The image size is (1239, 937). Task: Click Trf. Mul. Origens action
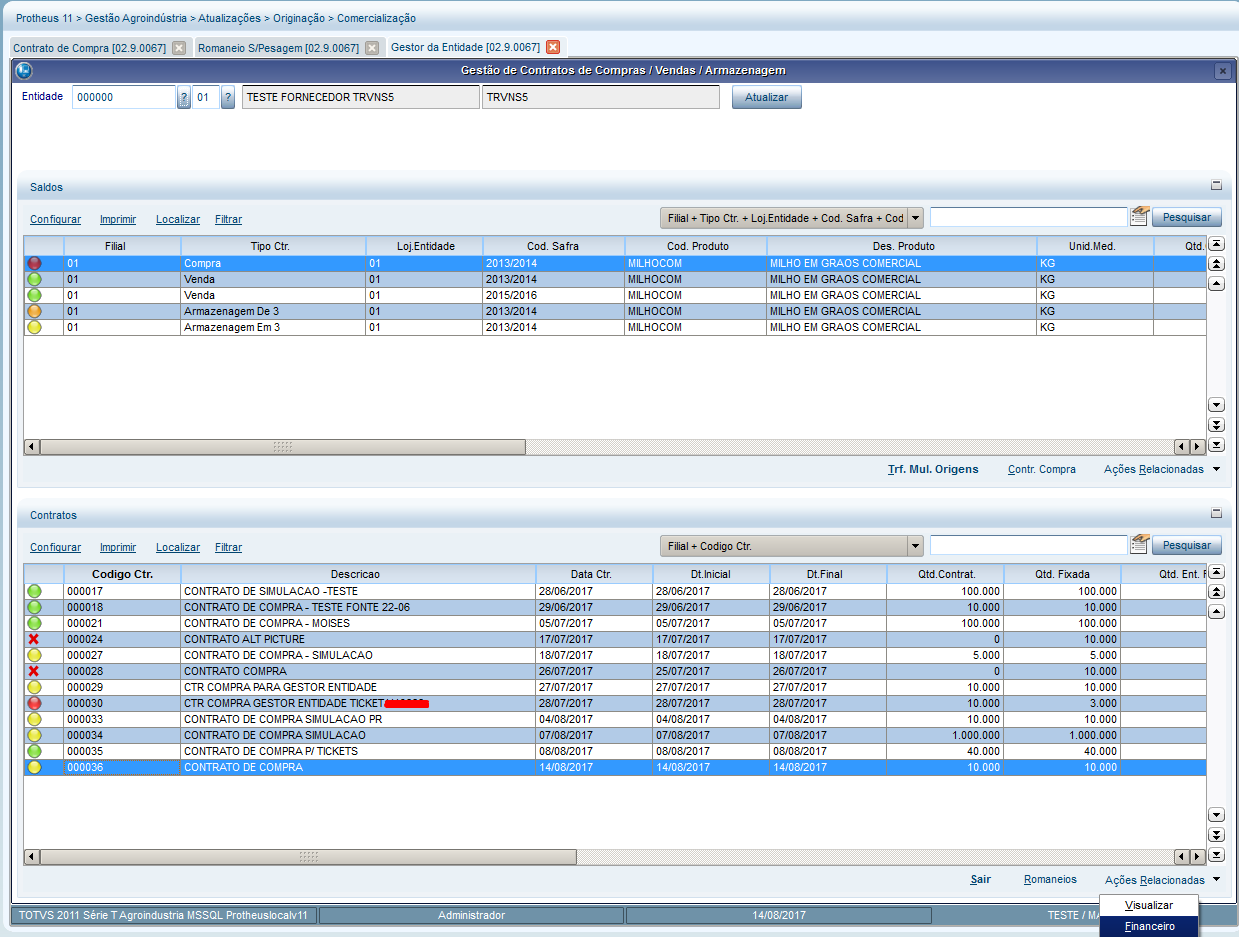tap(933, 469)
